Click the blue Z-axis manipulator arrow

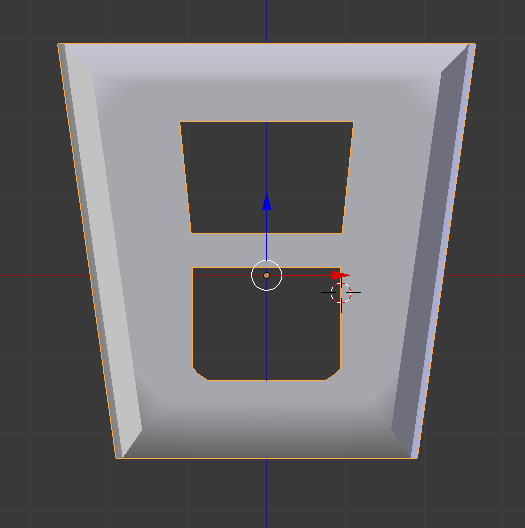266,202
